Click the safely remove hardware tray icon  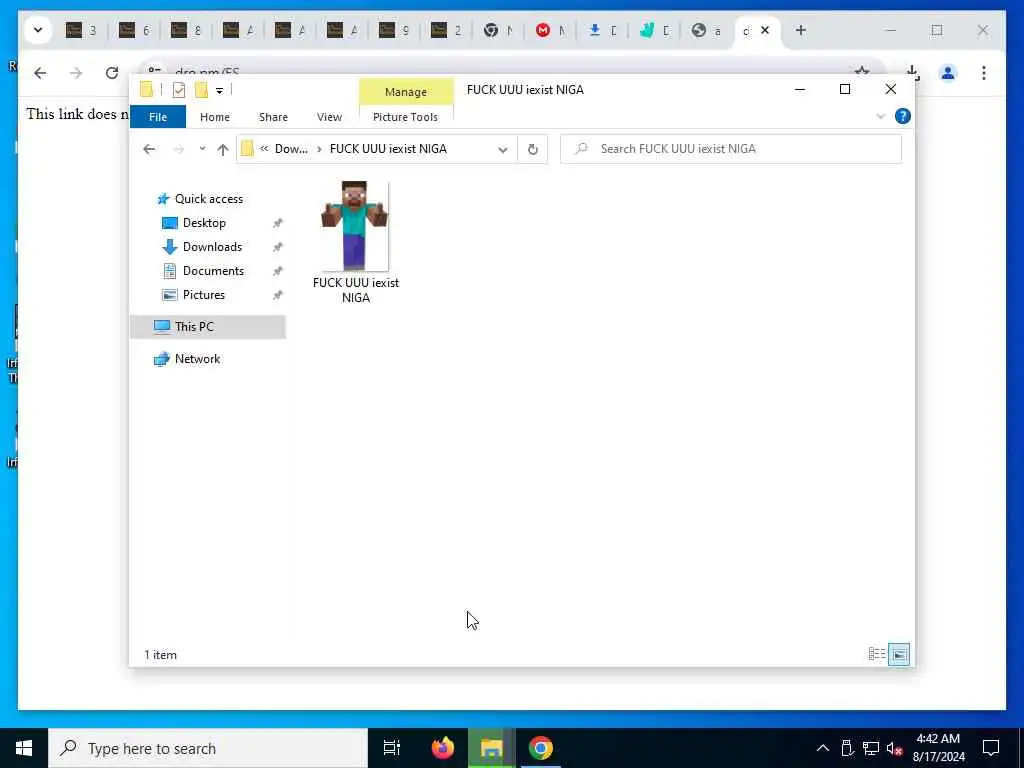[847, 748]
